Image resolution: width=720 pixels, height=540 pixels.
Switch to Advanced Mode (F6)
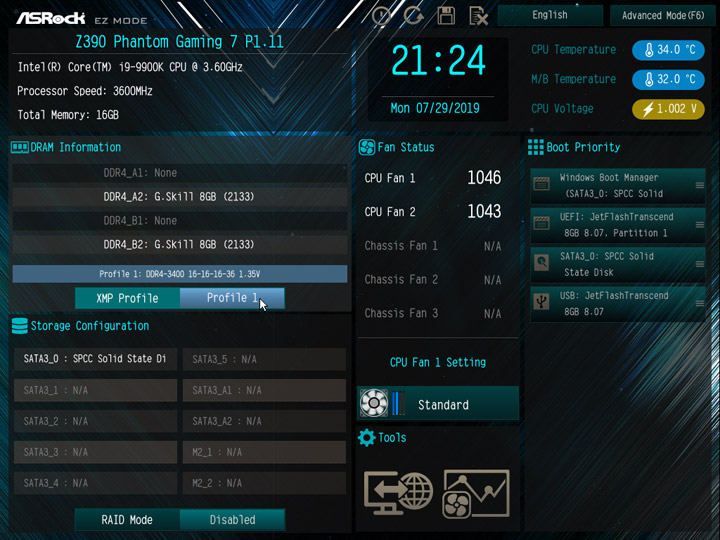coord(663,16)
